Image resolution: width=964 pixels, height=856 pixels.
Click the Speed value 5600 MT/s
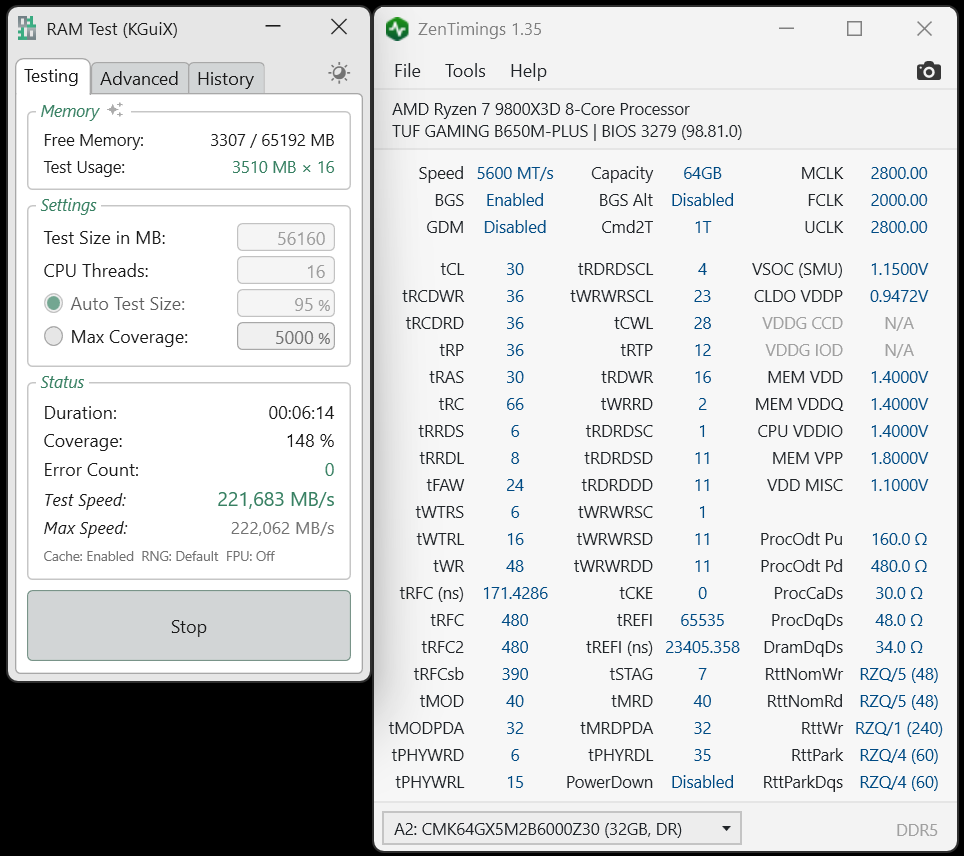(x=515, y=173)
